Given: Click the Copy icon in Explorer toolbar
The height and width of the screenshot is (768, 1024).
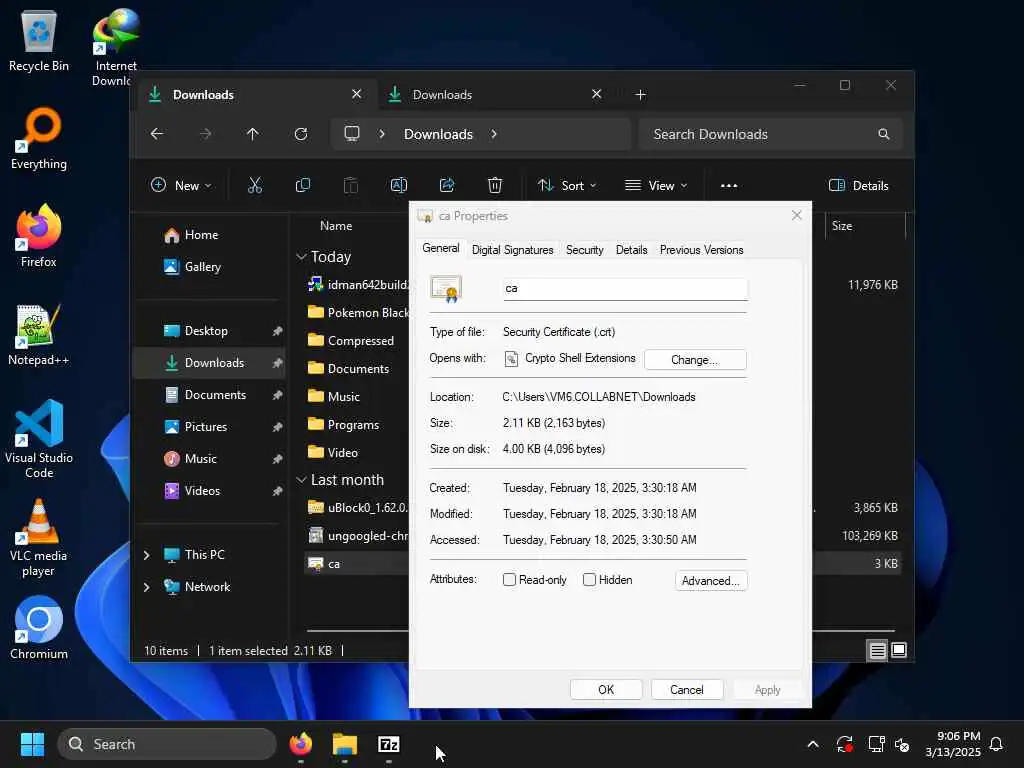Looking at the screenshot, I should tap(302, 185).
